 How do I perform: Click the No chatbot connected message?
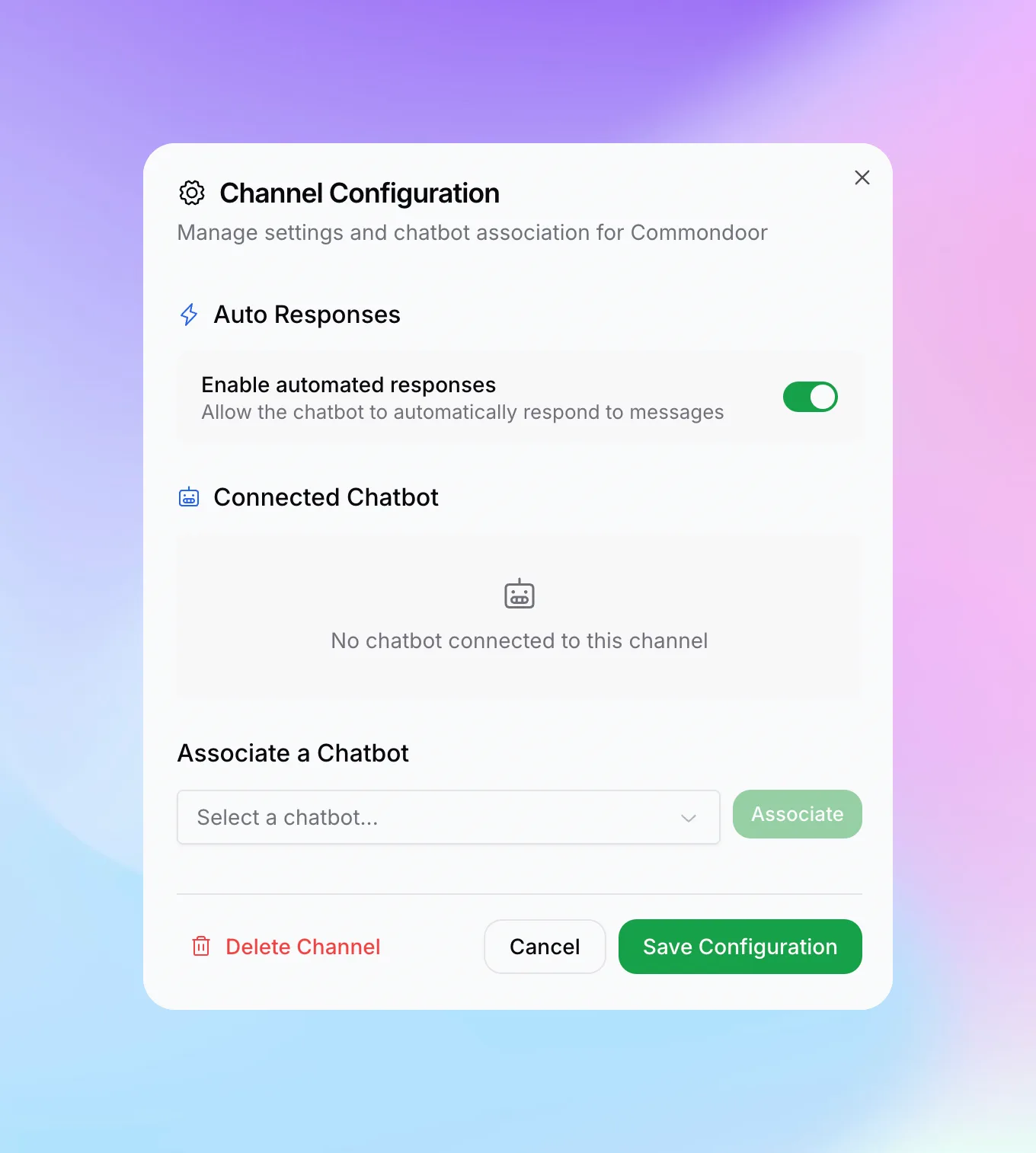(x=519, y=640)
